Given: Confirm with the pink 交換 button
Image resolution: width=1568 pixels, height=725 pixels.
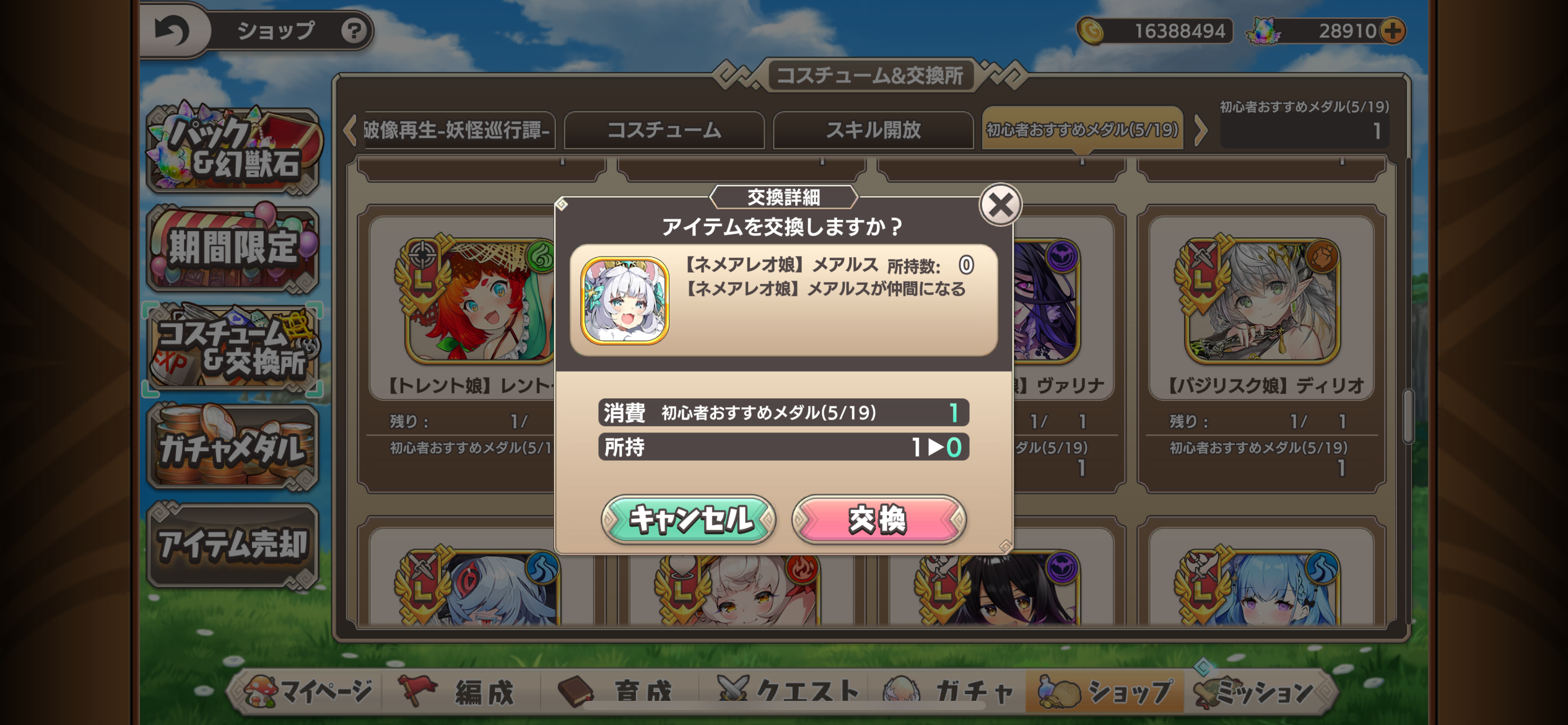Looking at the screenshot, I should (879, 519).
